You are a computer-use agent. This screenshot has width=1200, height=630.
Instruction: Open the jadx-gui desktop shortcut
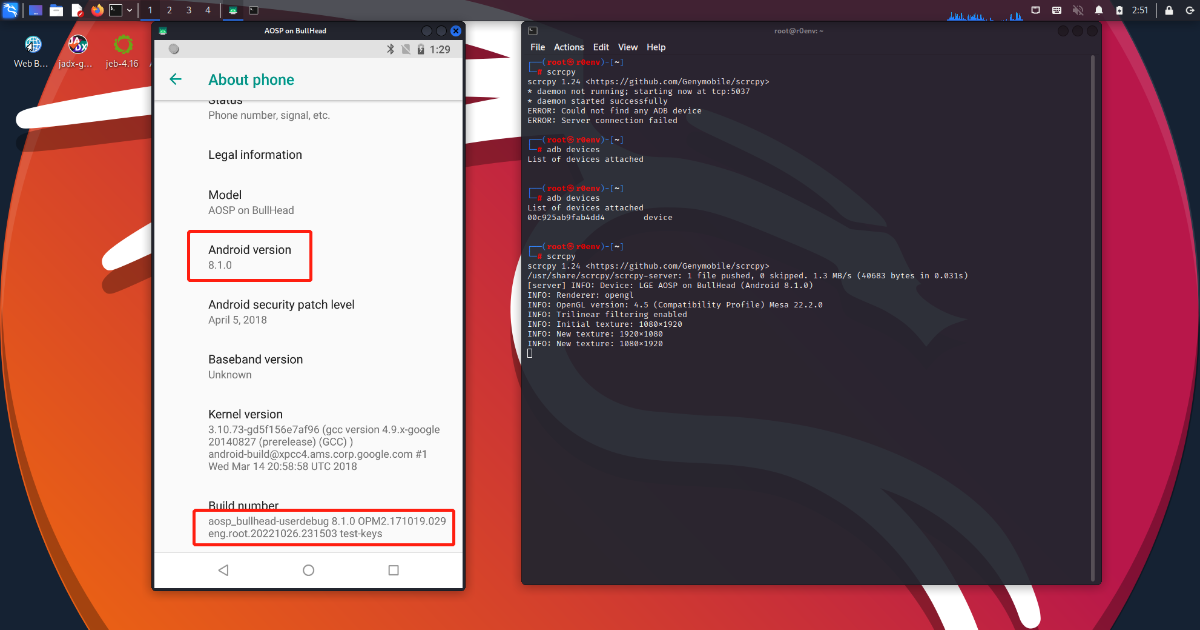coord(78,51)
